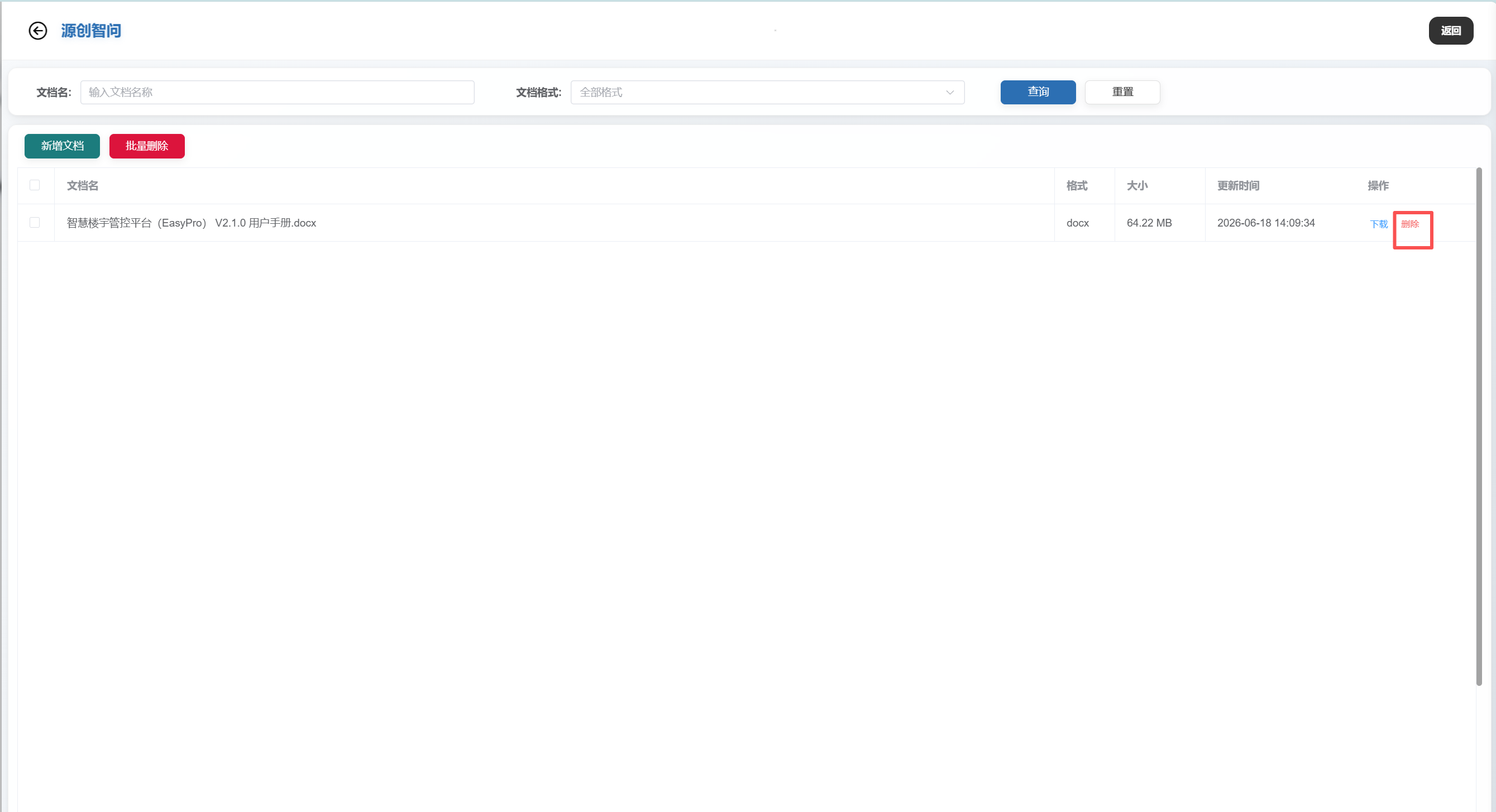Click the 更新时间 column header
This screenshot has width=1496, height=812.
point(1238,186)
